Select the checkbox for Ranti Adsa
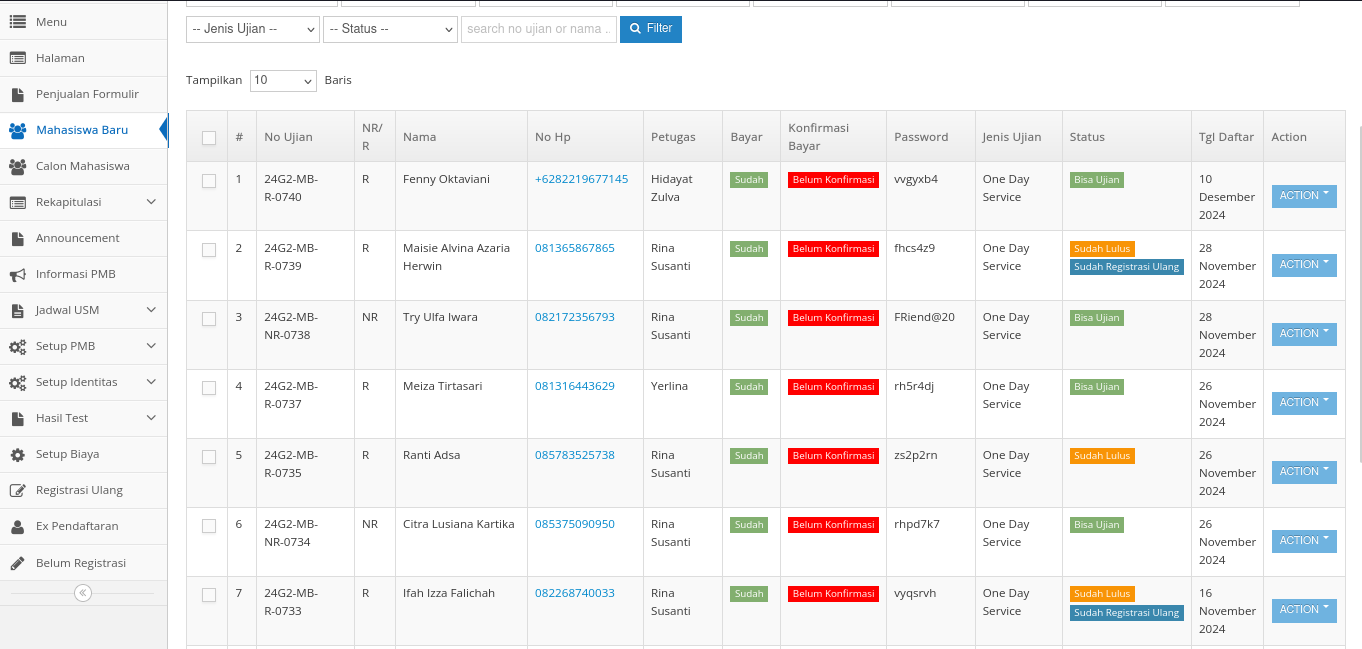Image resolution: width=1362 pixels, height=649 pixels. [x=209, y=457]
